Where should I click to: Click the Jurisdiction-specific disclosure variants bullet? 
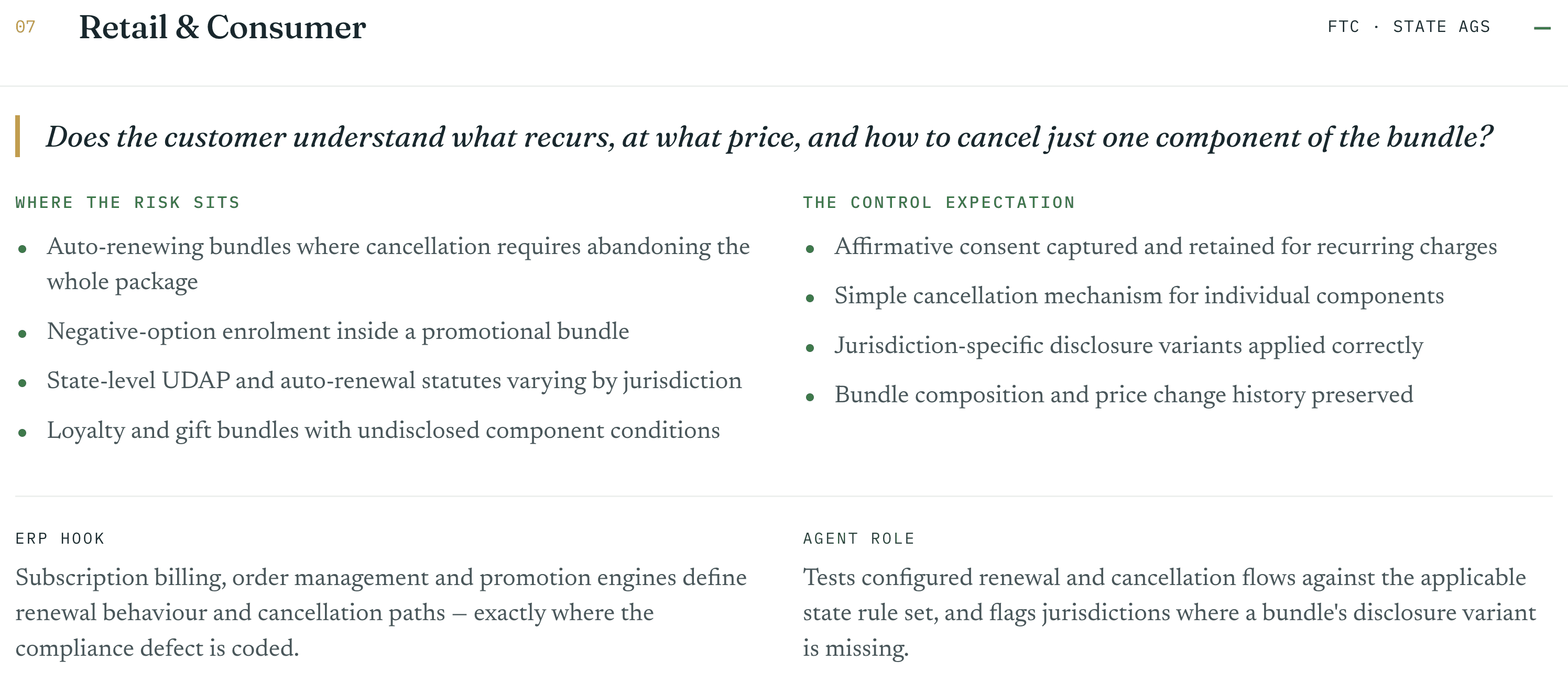click(1128, 346)
